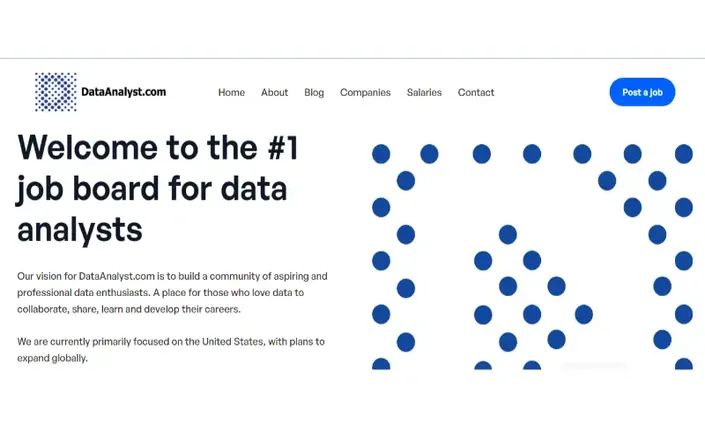Click the blank banner area above the header
The image size is (705, 427).
352,29
